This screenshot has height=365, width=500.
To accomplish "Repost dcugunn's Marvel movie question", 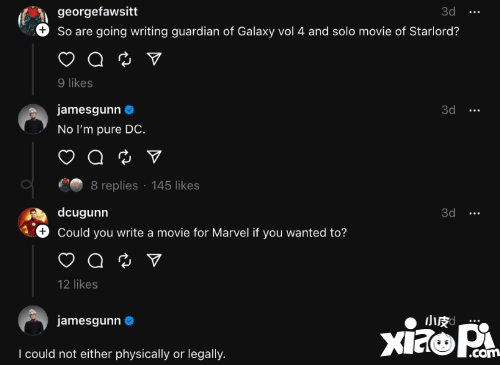I will pos(125,261).
